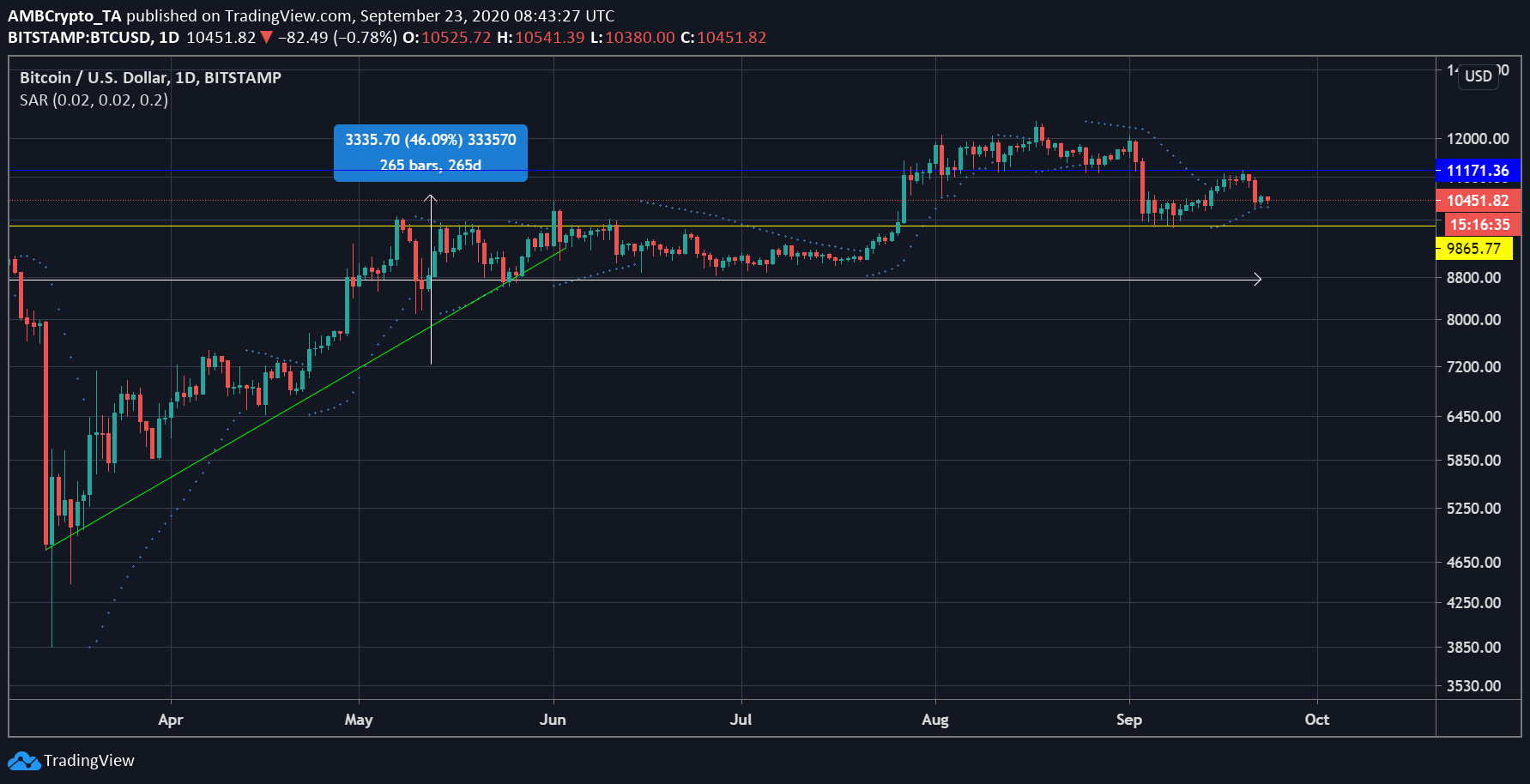The width and height of the screenshot is (1530, 784).
Task: Click the 6450.00 price axis label
Action: [x=1473, y=417]
